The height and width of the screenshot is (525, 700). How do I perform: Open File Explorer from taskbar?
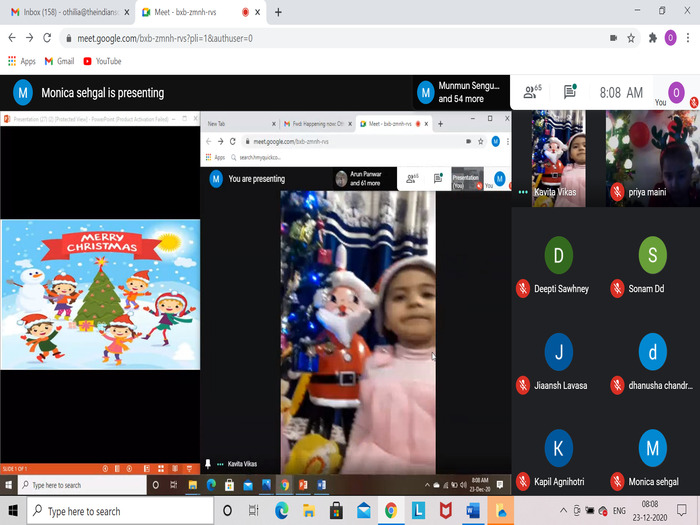click(x=308, y=511)
